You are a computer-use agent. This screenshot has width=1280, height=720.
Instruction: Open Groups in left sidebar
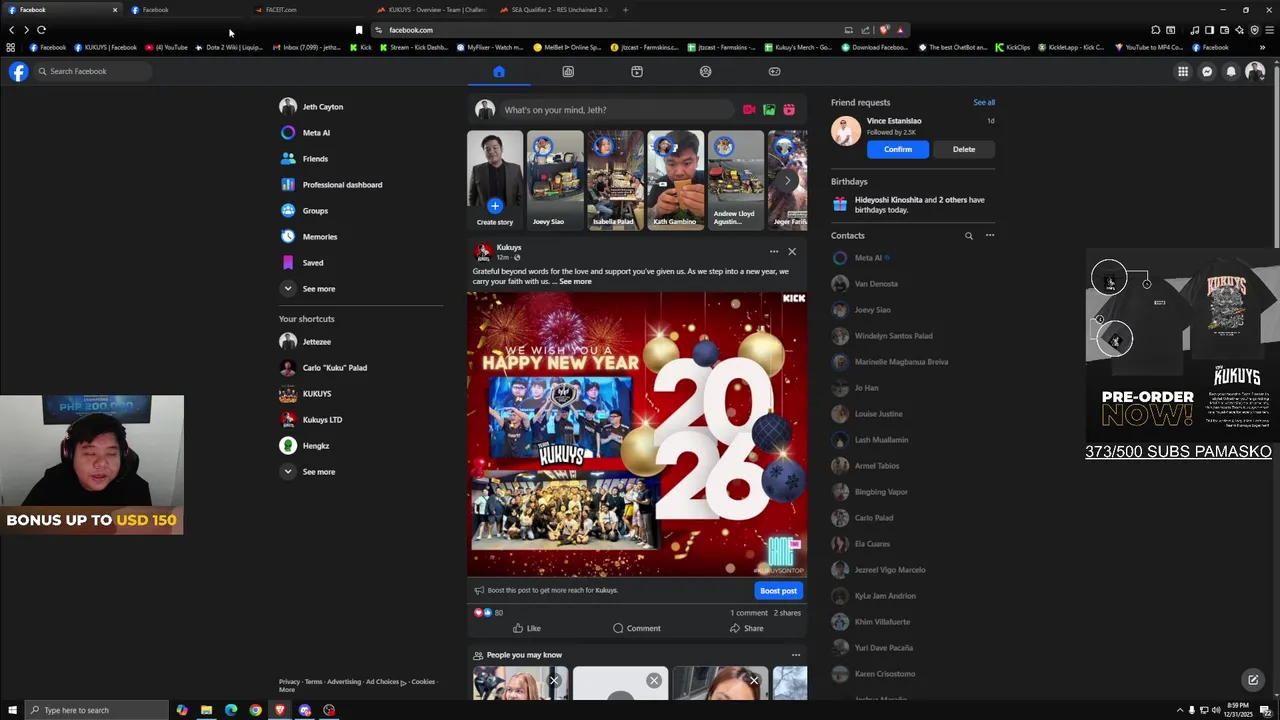point(360,211)
